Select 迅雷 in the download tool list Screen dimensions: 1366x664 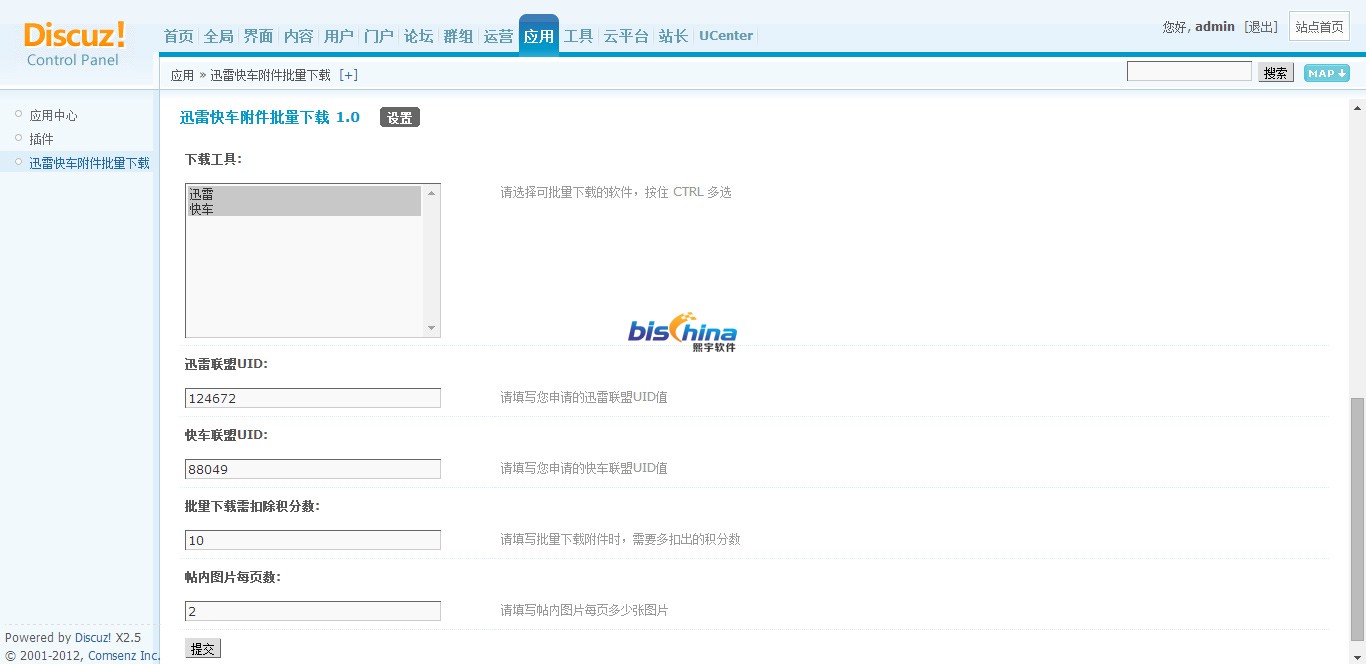click(x=304, y=194)
